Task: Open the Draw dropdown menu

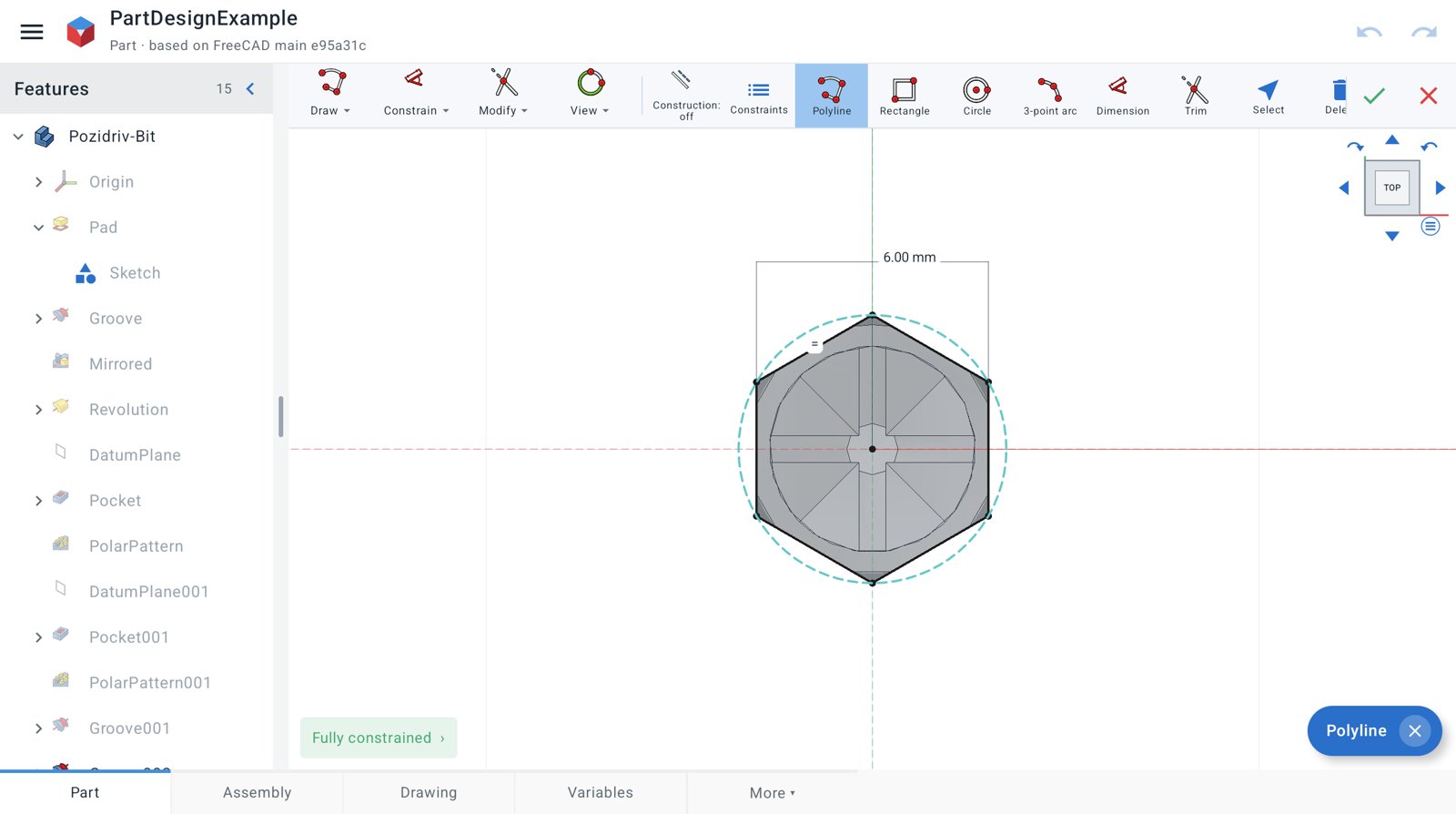Action: coord(330,94)
